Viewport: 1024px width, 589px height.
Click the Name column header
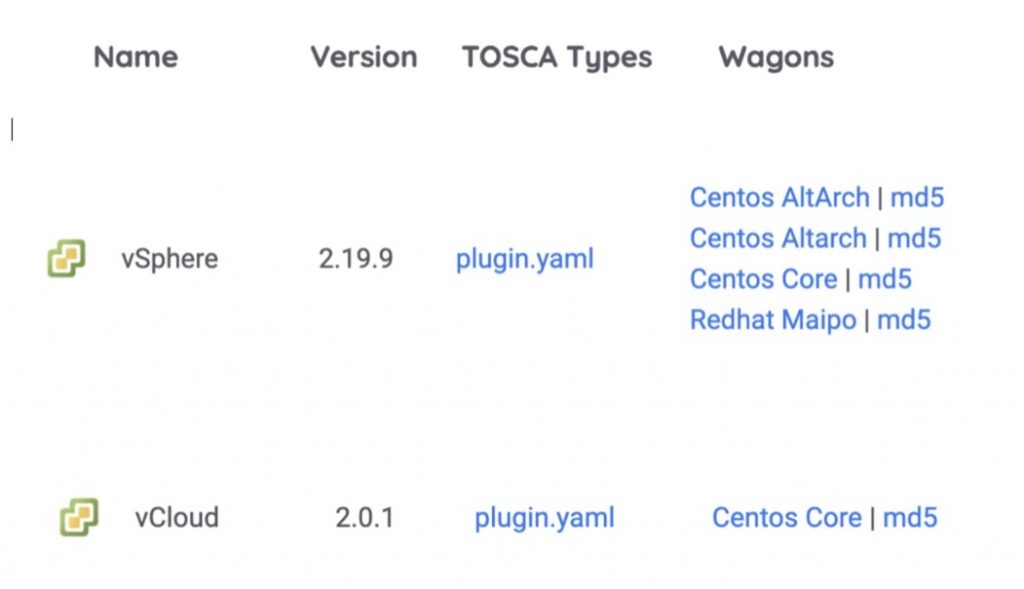[x=135, y=57]
